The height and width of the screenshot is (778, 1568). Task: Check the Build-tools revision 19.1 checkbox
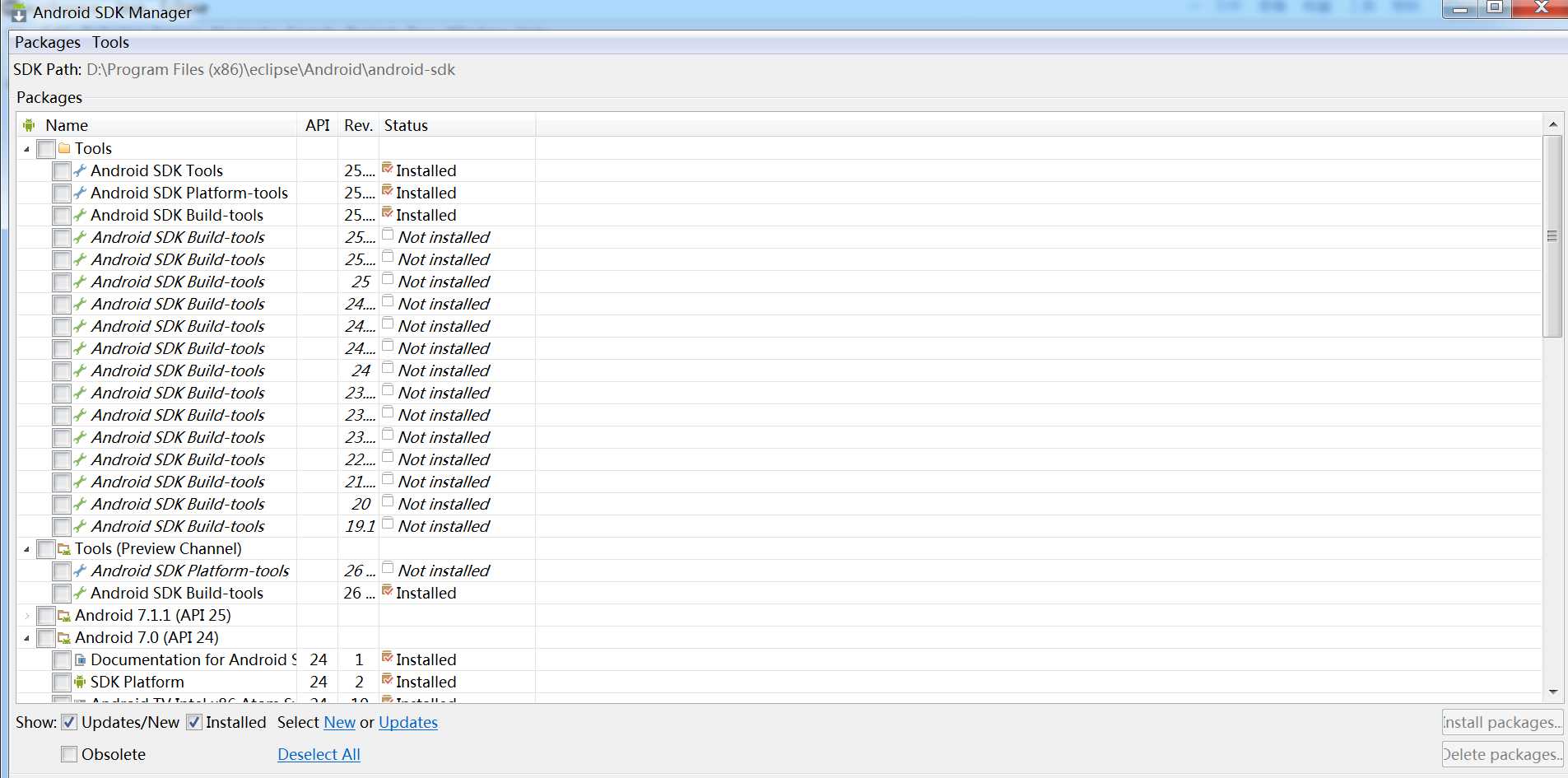62,527
